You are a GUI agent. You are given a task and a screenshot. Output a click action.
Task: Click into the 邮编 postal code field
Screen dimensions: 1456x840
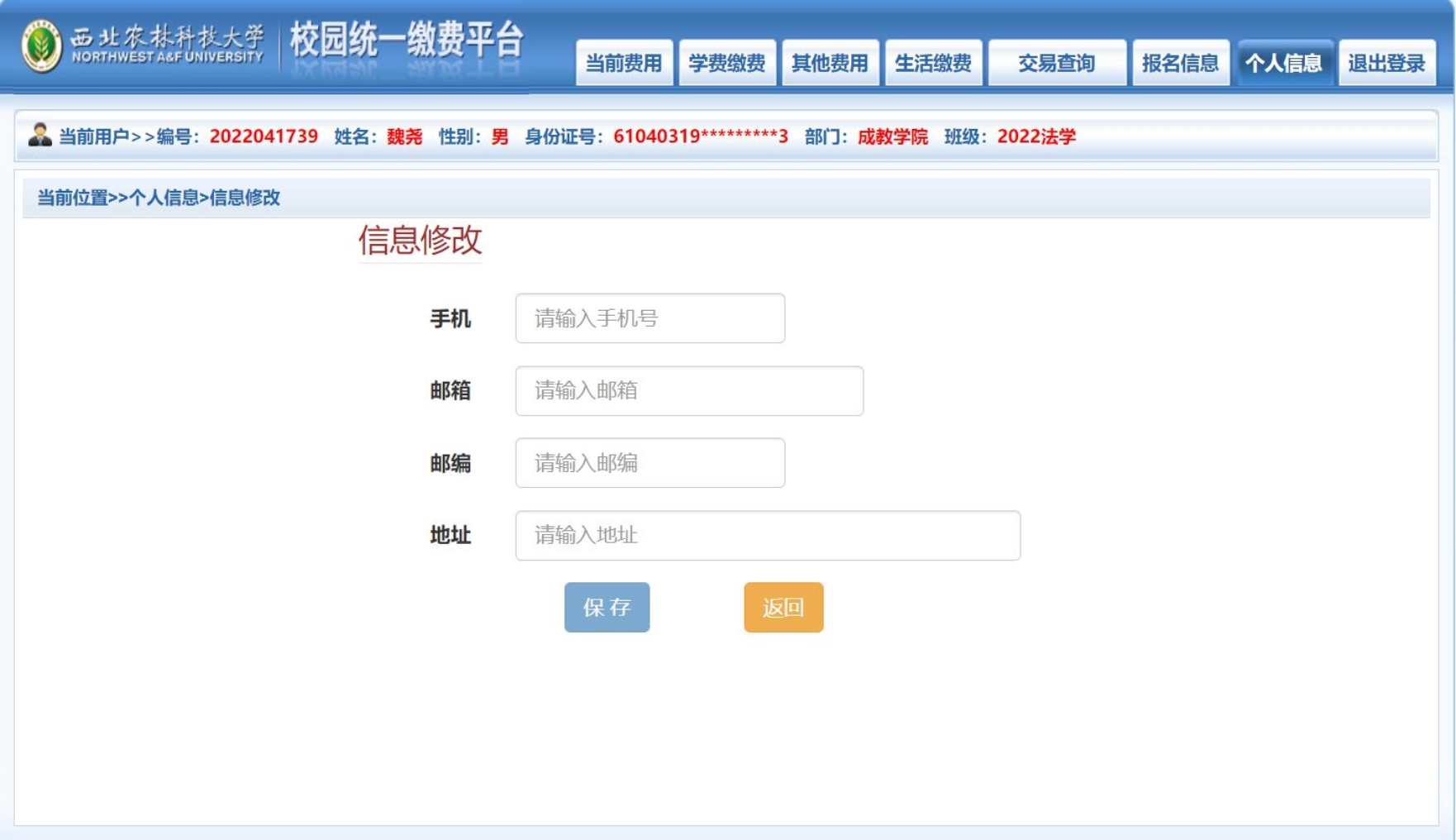coord(649,463)
